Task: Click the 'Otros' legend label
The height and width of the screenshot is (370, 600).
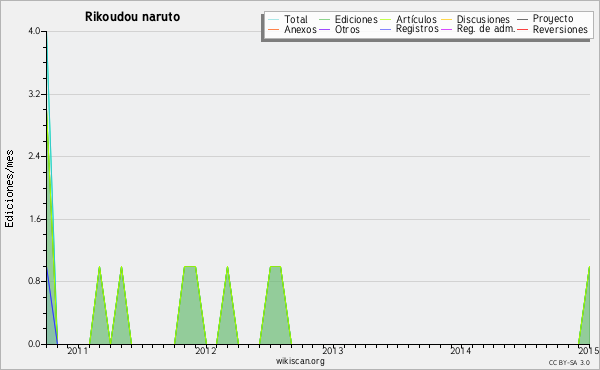Action: (x=347, y=29)
